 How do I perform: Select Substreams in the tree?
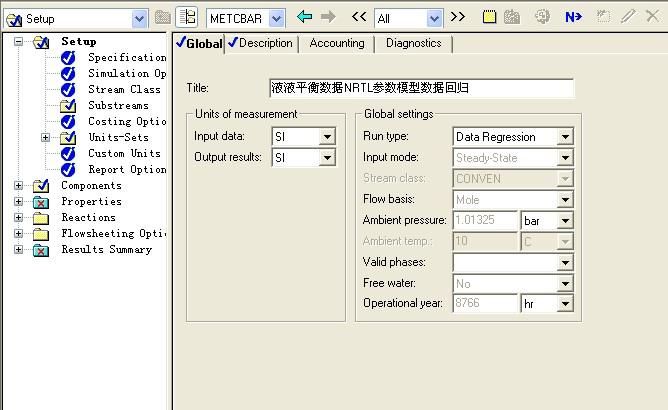[x=118, y=105]
